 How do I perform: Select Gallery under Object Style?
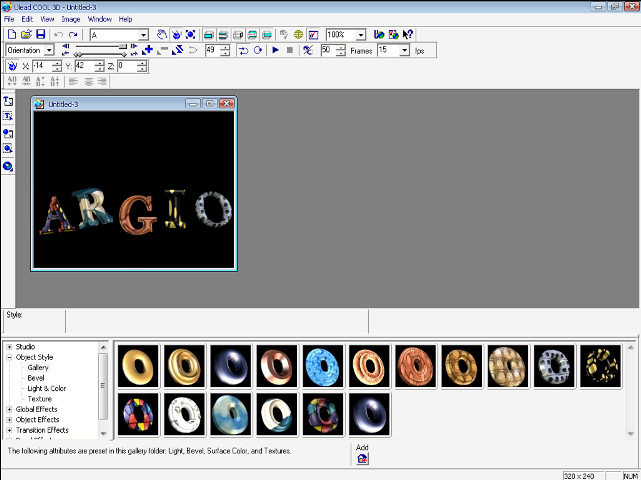pos(38,368)
